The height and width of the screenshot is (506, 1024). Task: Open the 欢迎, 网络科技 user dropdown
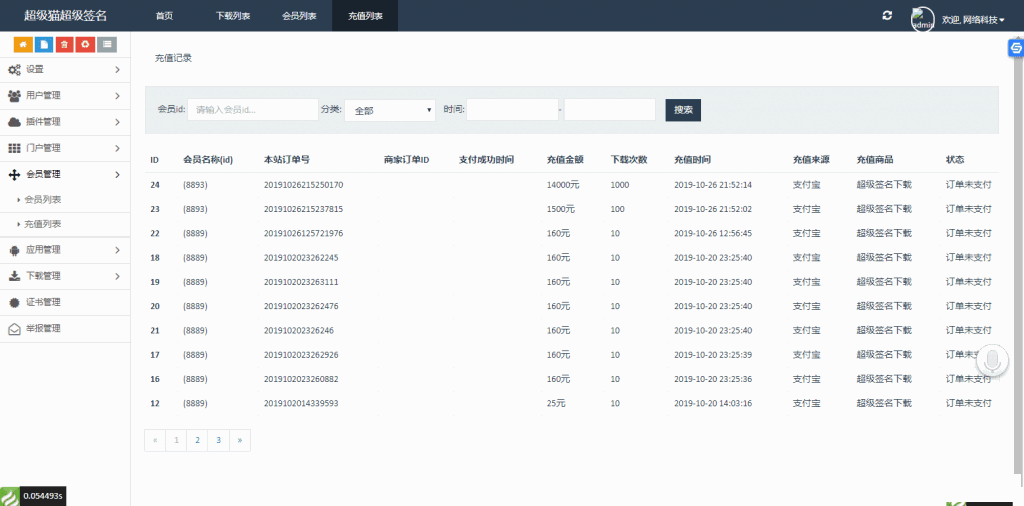(x=973, y=19)
